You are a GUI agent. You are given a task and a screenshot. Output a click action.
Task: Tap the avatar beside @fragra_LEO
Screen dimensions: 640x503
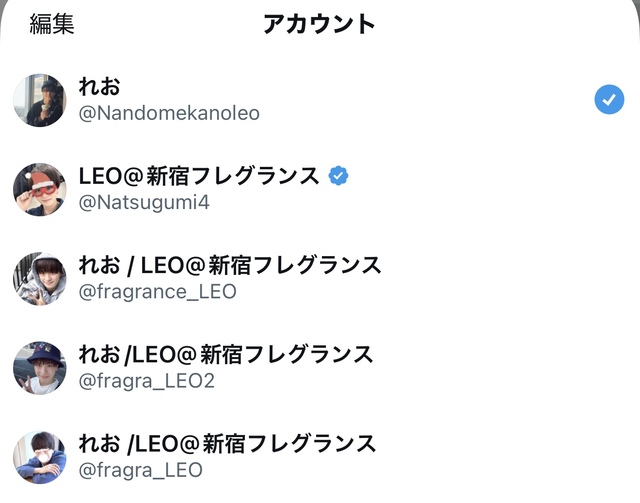tap(39, 456)
